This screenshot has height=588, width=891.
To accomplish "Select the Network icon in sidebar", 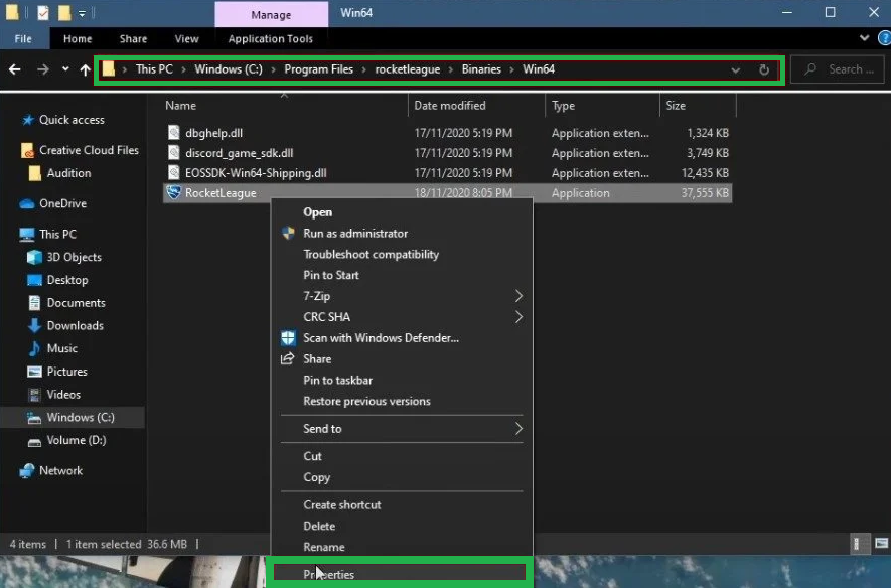I will [x=27, y=470].
